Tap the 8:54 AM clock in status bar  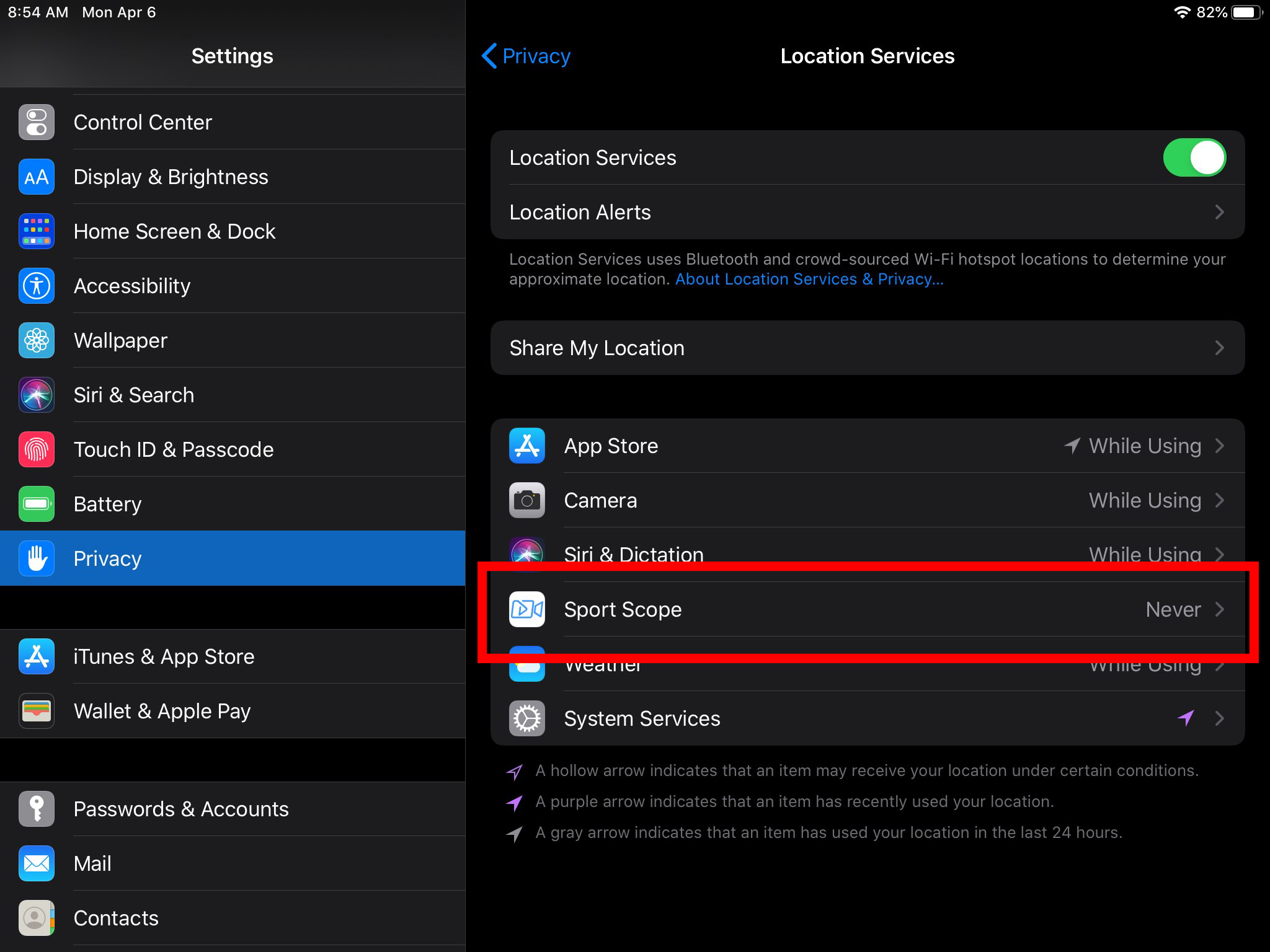point(38,12)
